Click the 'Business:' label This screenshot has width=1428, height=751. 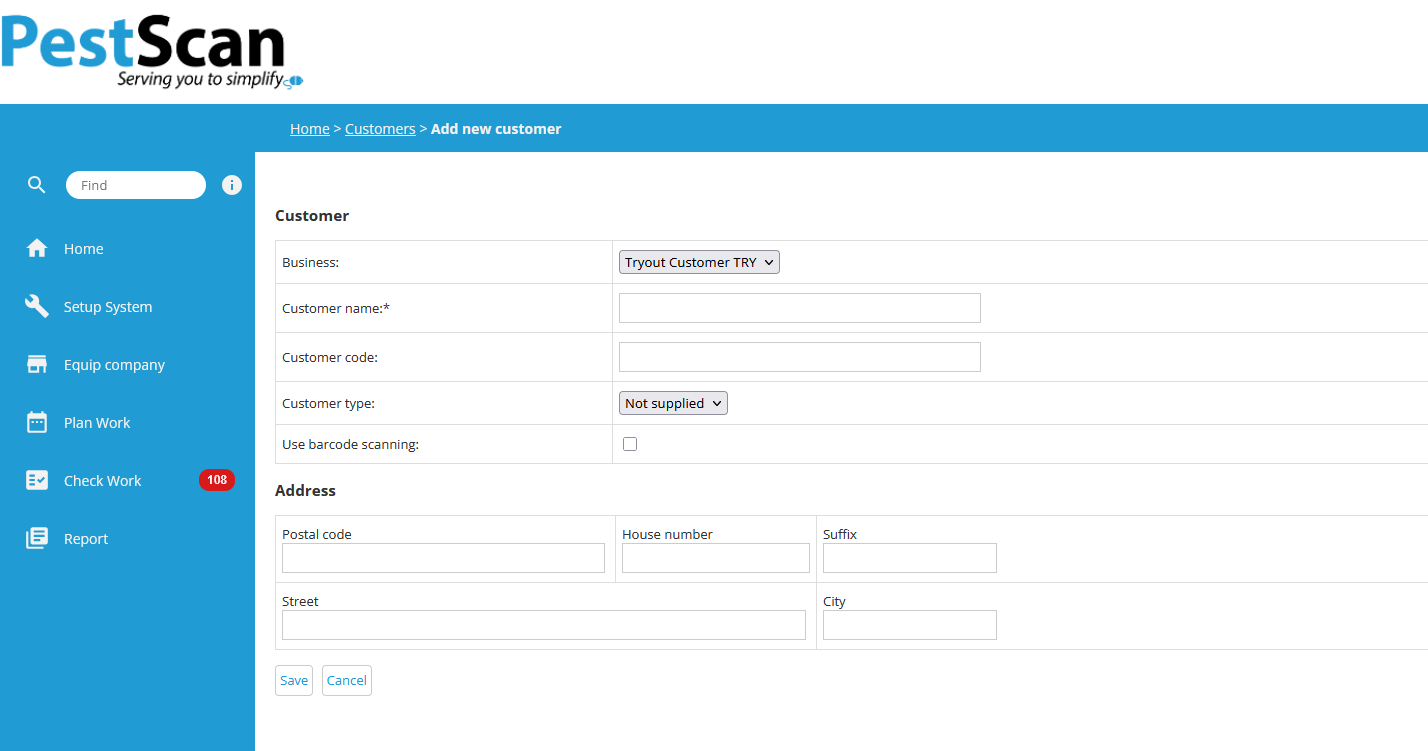(311, 262)
